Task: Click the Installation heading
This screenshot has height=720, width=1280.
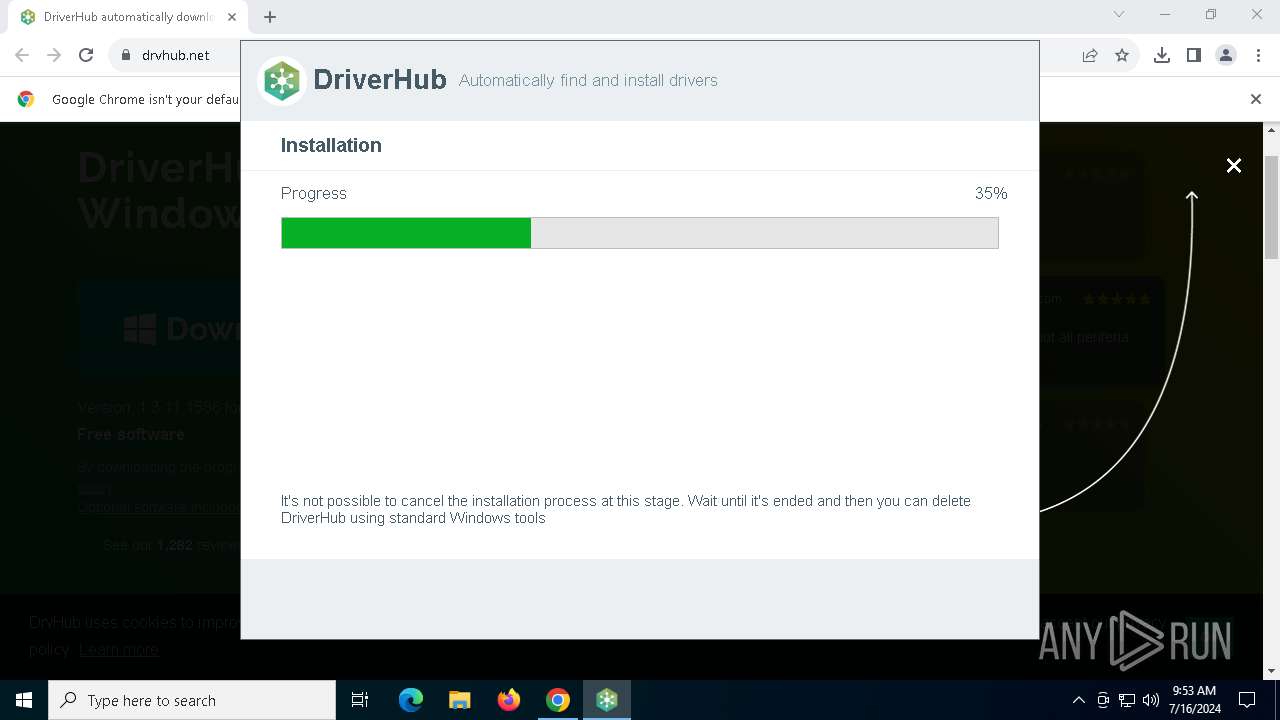Action: (x=331, y=145)
